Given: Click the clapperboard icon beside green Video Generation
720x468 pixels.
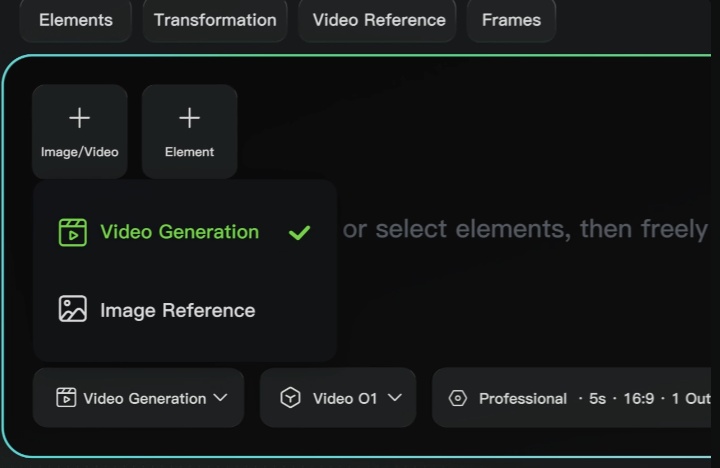Looking at the screenshot, I should [x=73, y=232].
